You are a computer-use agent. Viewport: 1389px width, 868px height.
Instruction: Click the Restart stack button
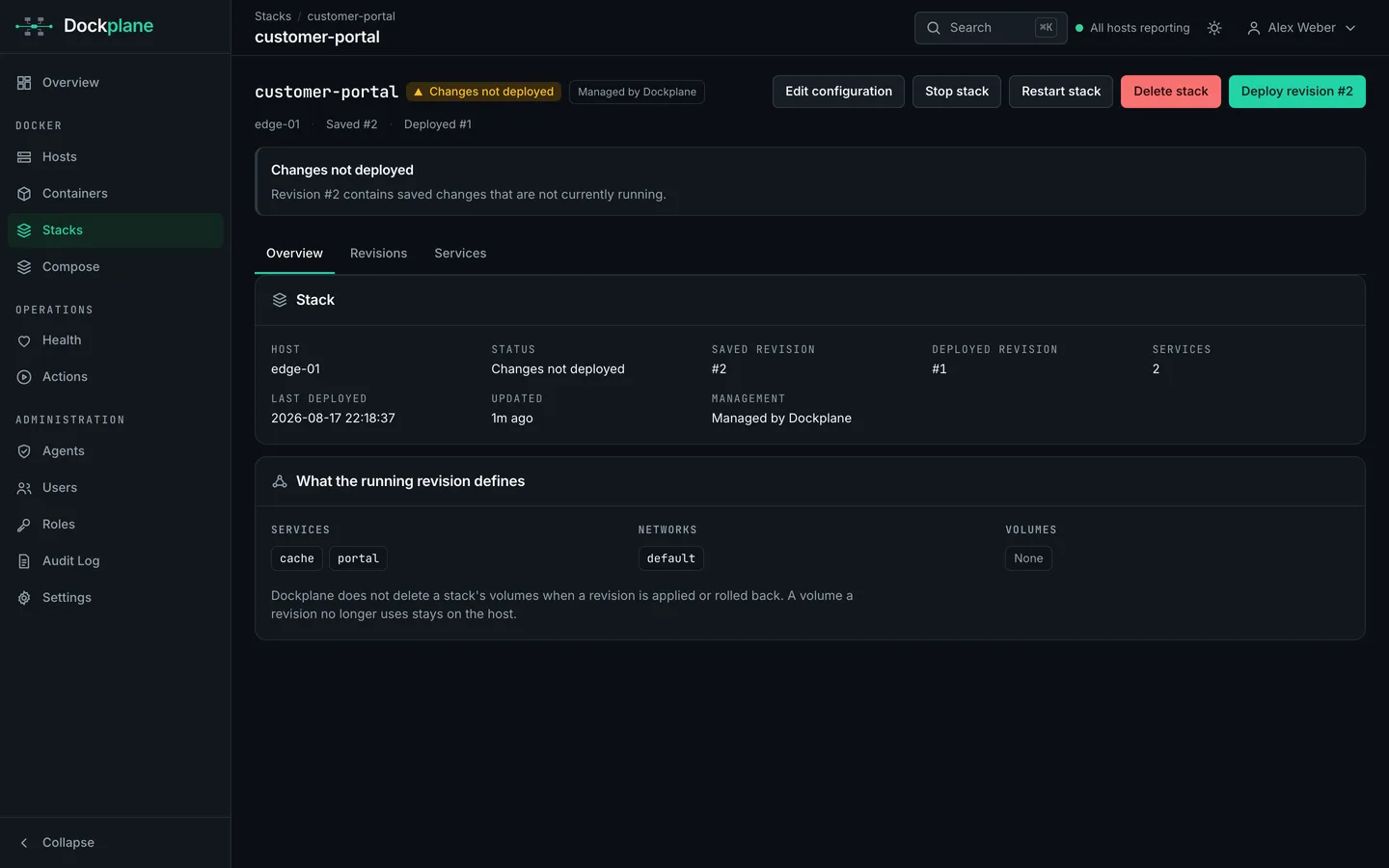pos(1061,92)
